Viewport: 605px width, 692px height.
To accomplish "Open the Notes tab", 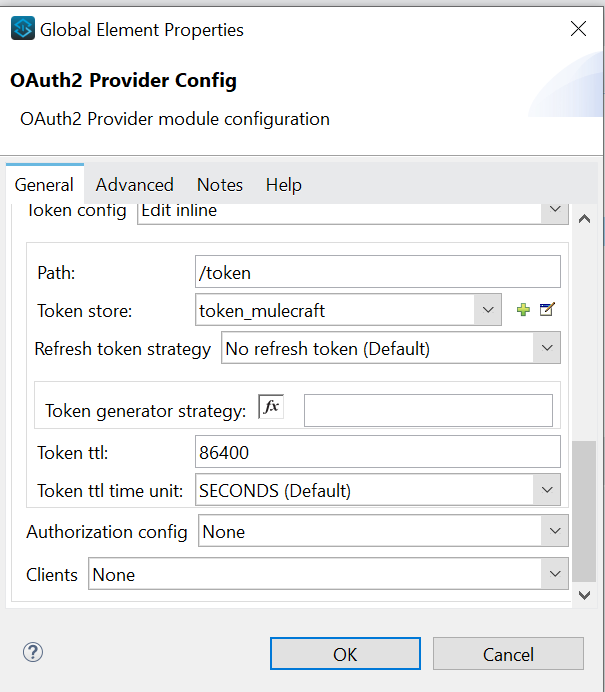I will [x=220, y=185].
